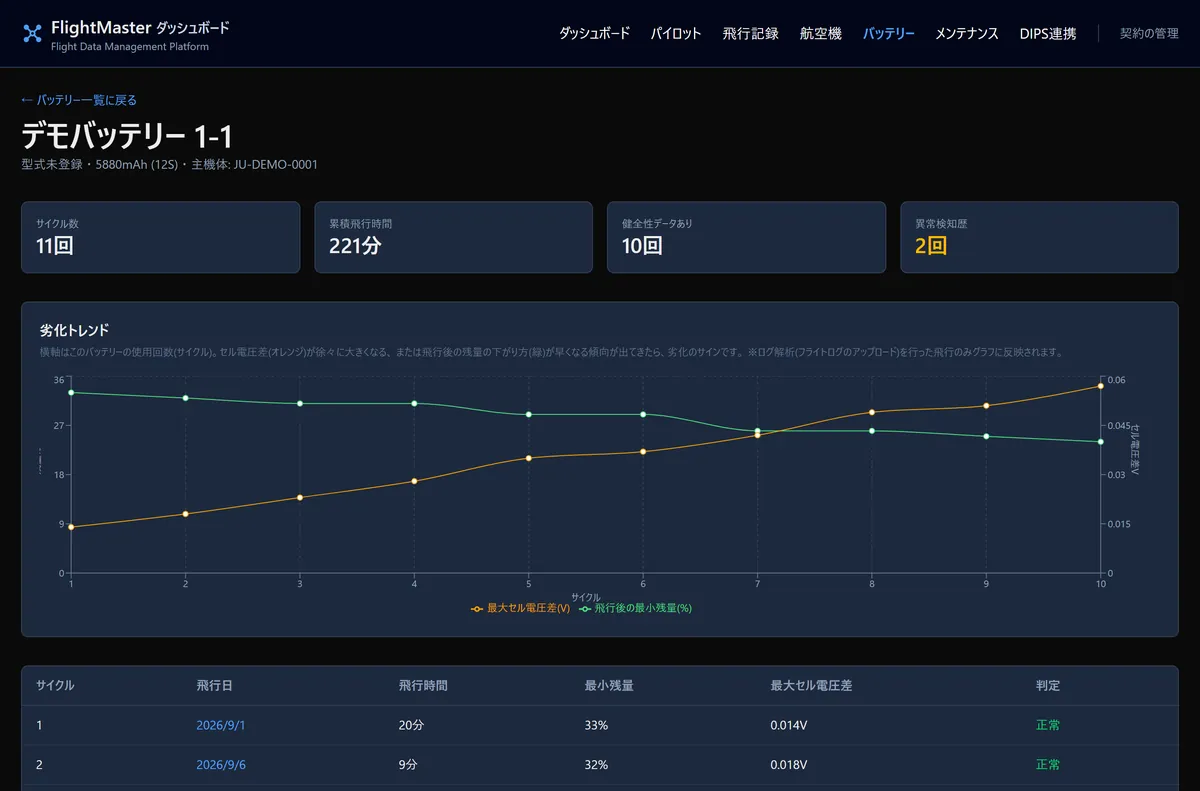The width and height of the screenshot is (1200, 791).
Task: Select the 累積飛行時間 221分 stat card
Action: coord(454,237)
